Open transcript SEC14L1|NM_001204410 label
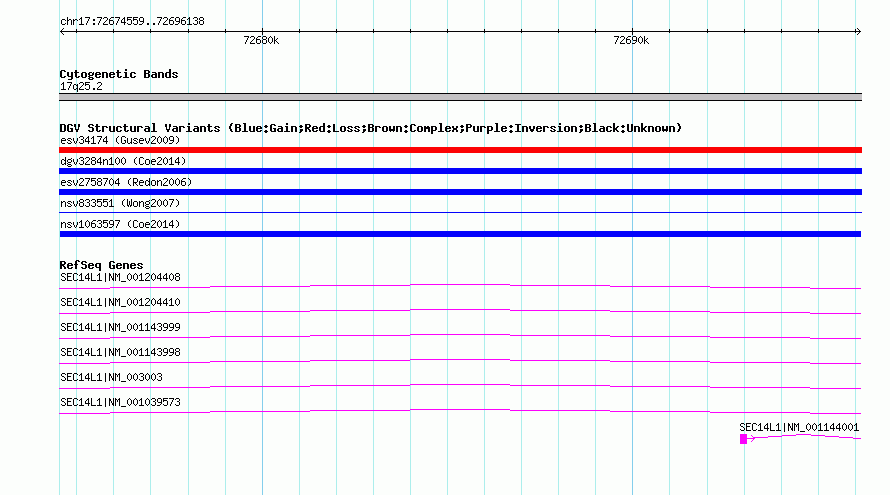Screen dimensions: 890x495 pos(120,303)
